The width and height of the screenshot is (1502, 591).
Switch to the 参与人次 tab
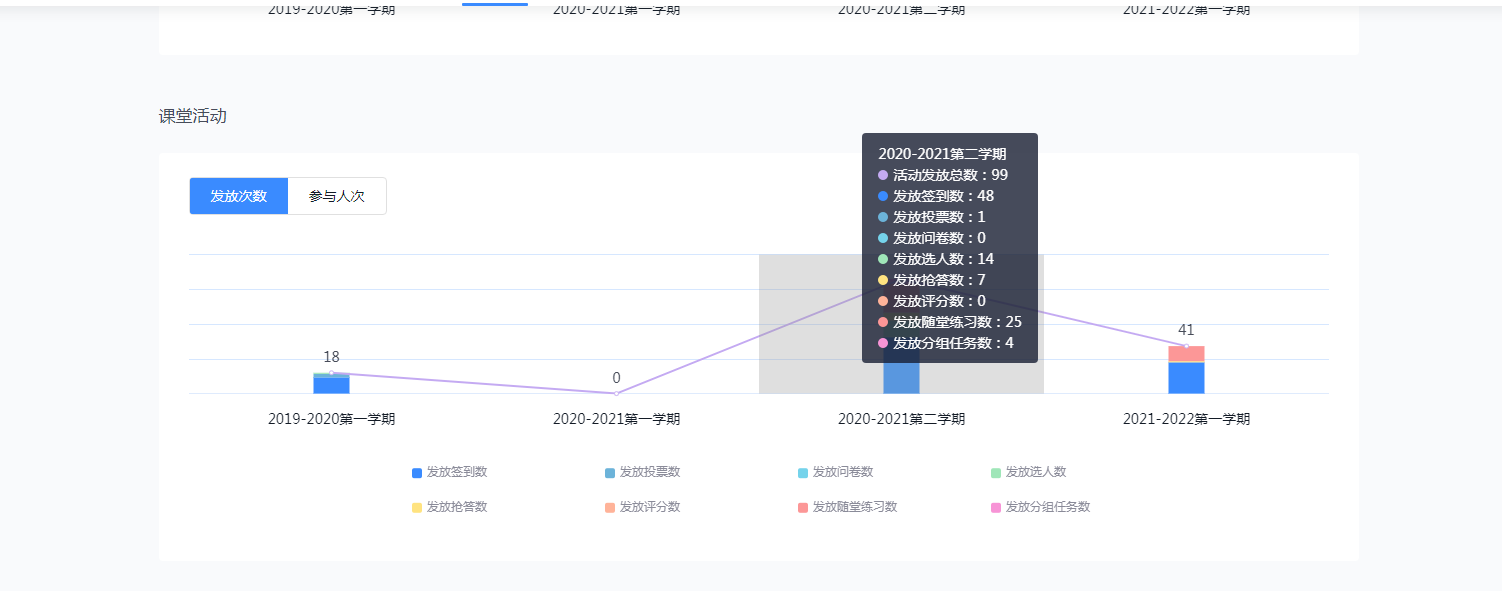pos(337,196)
